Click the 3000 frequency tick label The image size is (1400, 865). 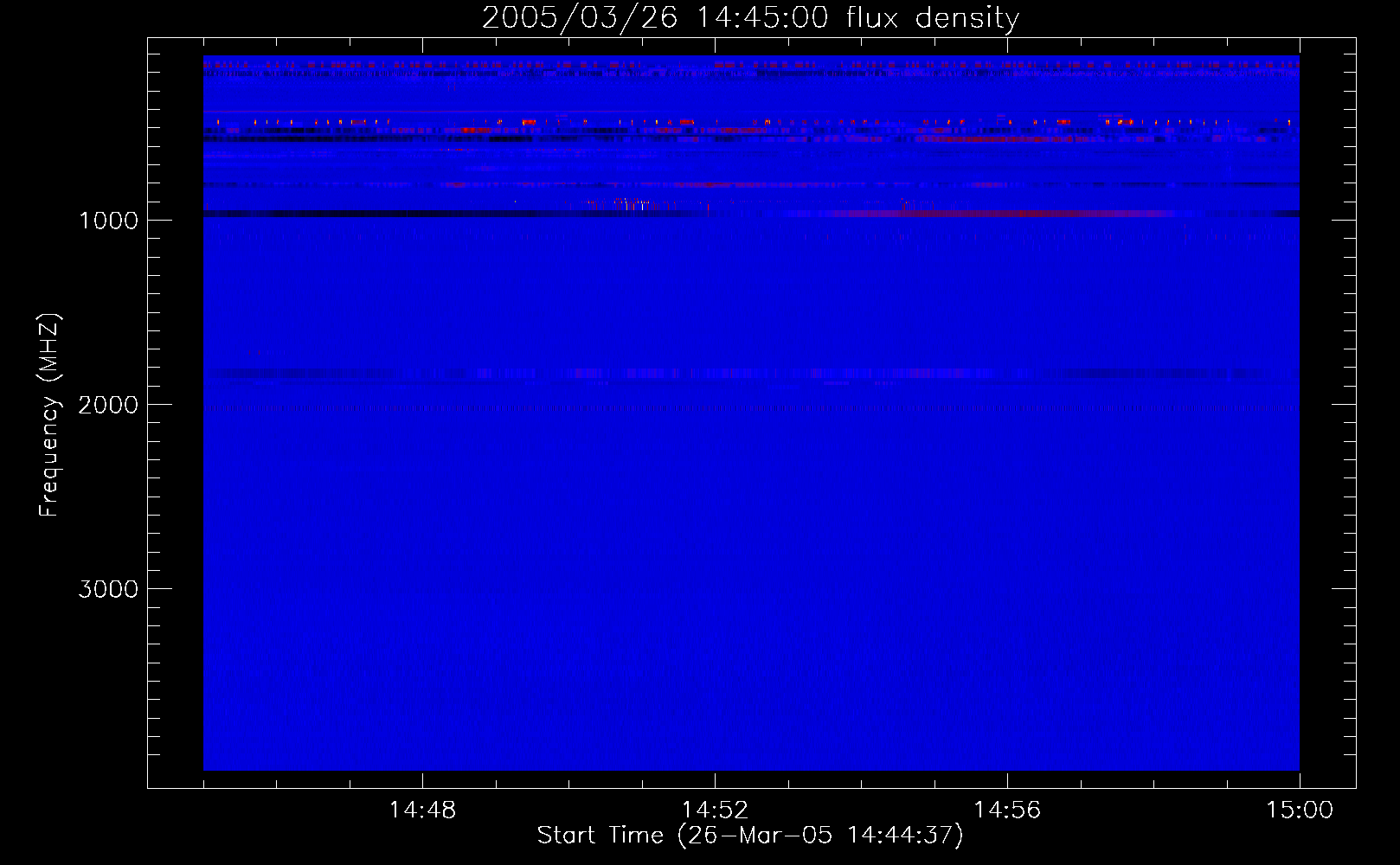pos(108,589)
